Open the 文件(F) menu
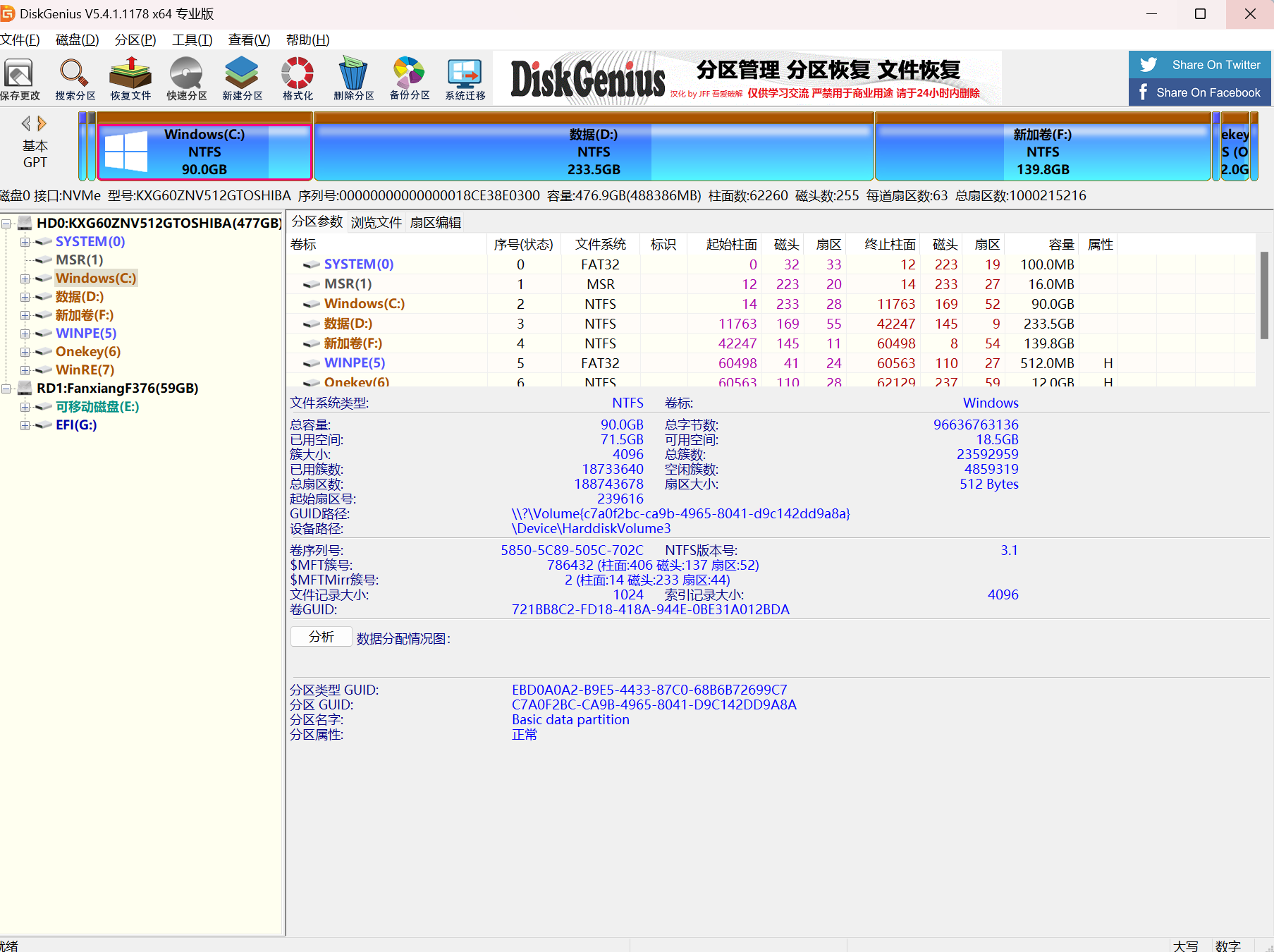The height and width of the screenshot is (952, 1274). (x=20, y=40)
